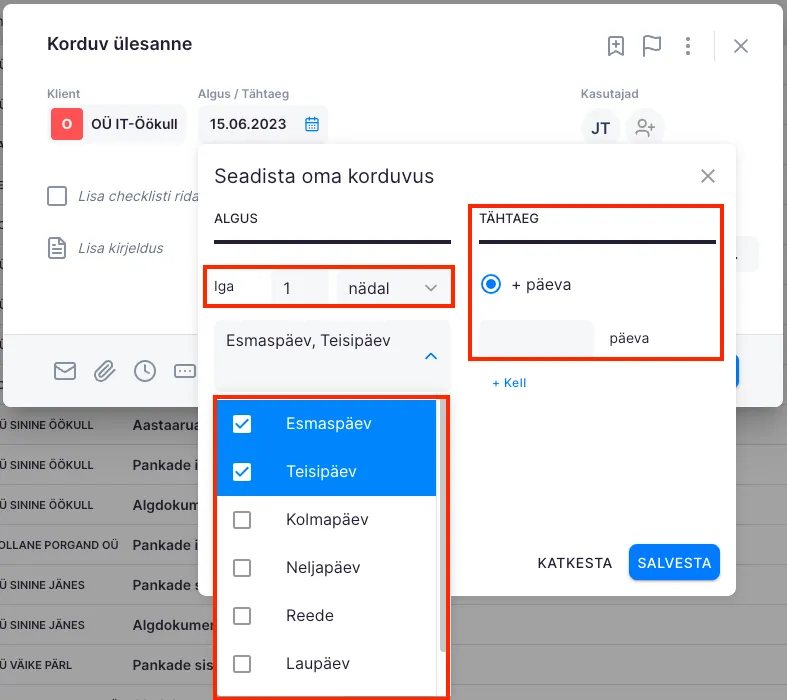Click the clock time icon
This screenshot has height=700, width=787.
coord(145,371)
